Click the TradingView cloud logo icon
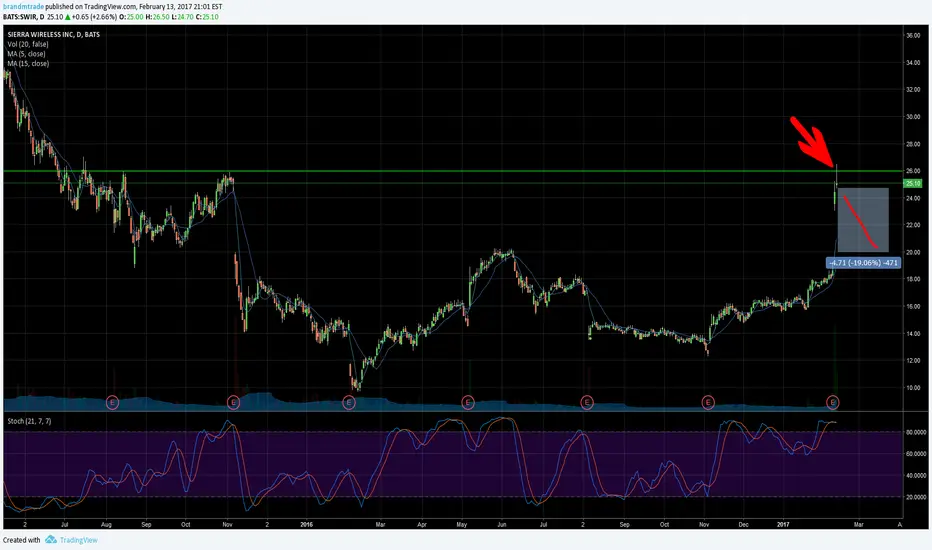The width and height of the screenshot is (932, 550). 51,540
